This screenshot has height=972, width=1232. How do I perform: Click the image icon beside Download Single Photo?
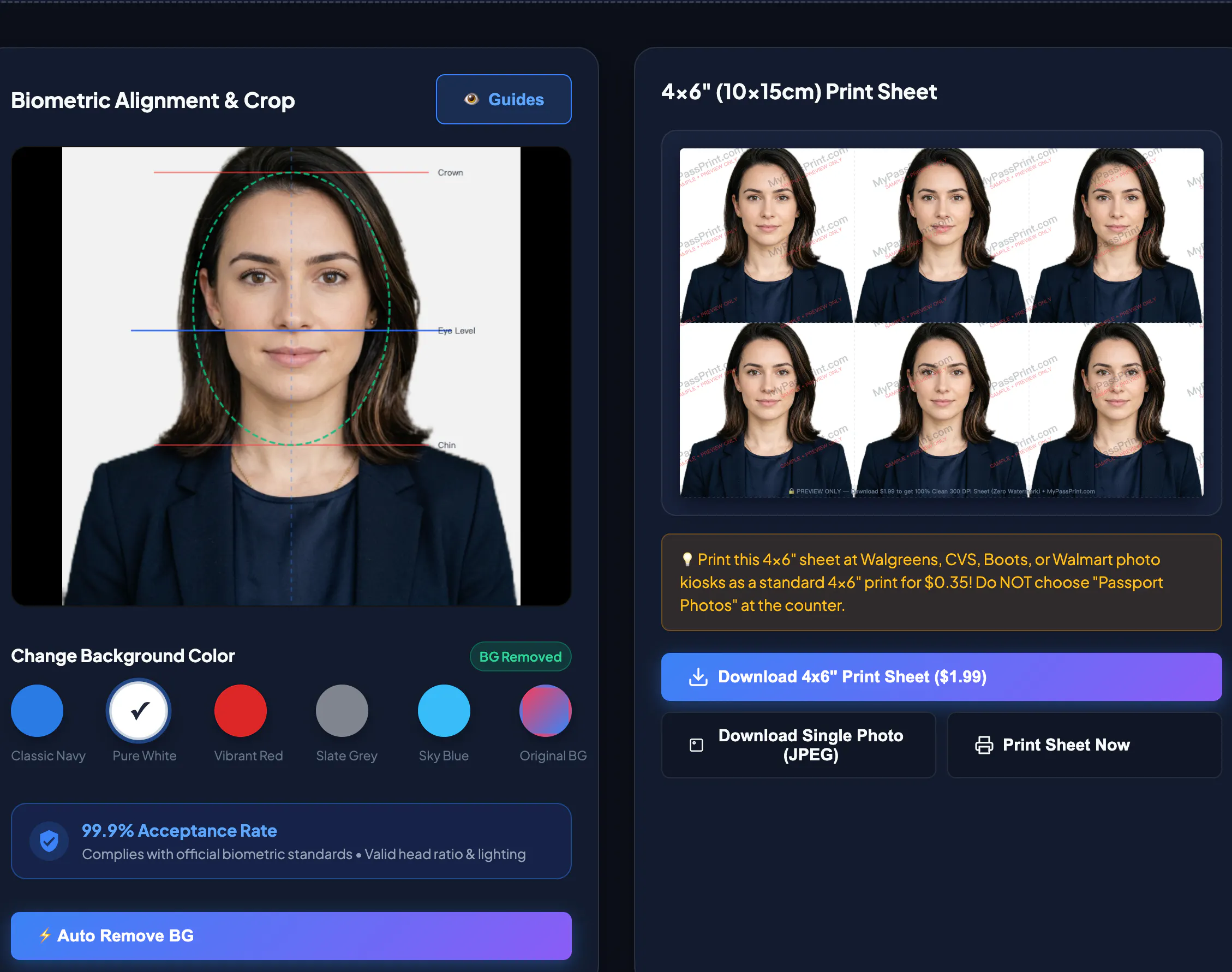coord(696,745)
